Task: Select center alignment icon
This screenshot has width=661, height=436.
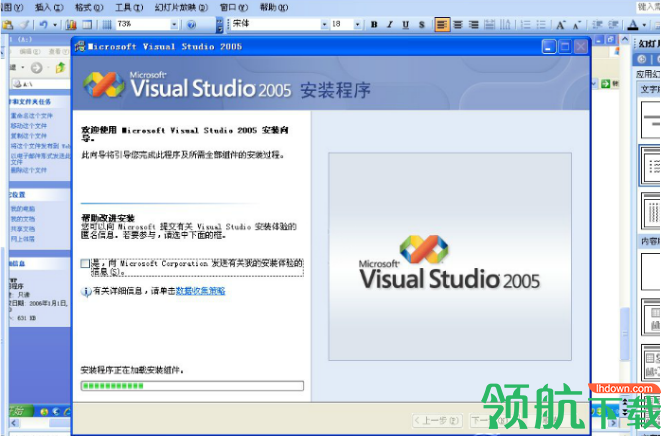Action: (x=458, y=24)
